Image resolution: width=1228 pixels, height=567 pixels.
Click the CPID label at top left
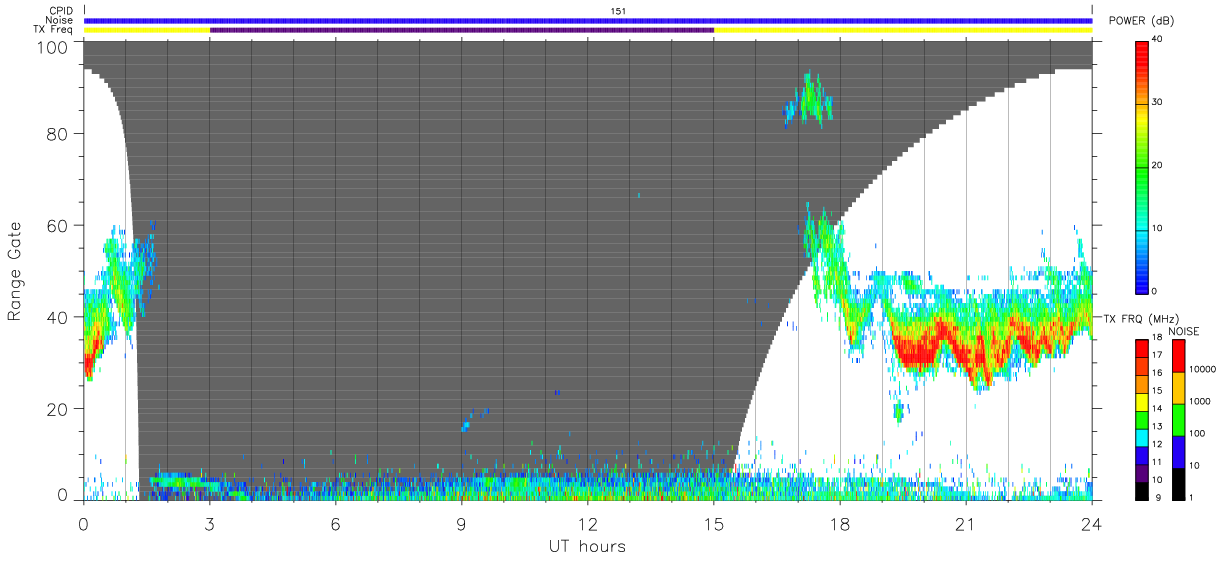pyautogui.click(x=62, y=11)
